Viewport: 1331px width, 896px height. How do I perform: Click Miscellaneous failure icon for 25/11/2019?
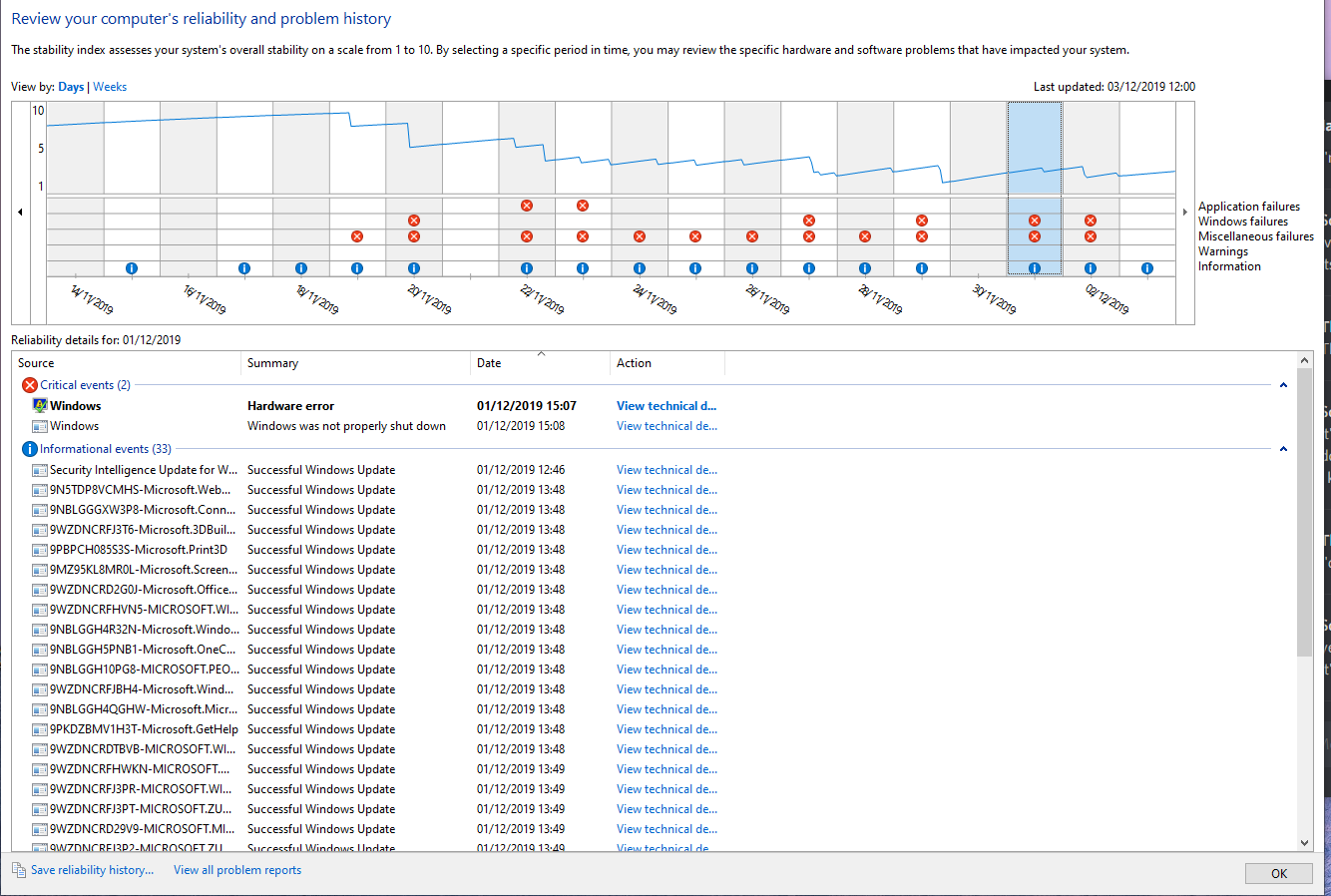695,236
